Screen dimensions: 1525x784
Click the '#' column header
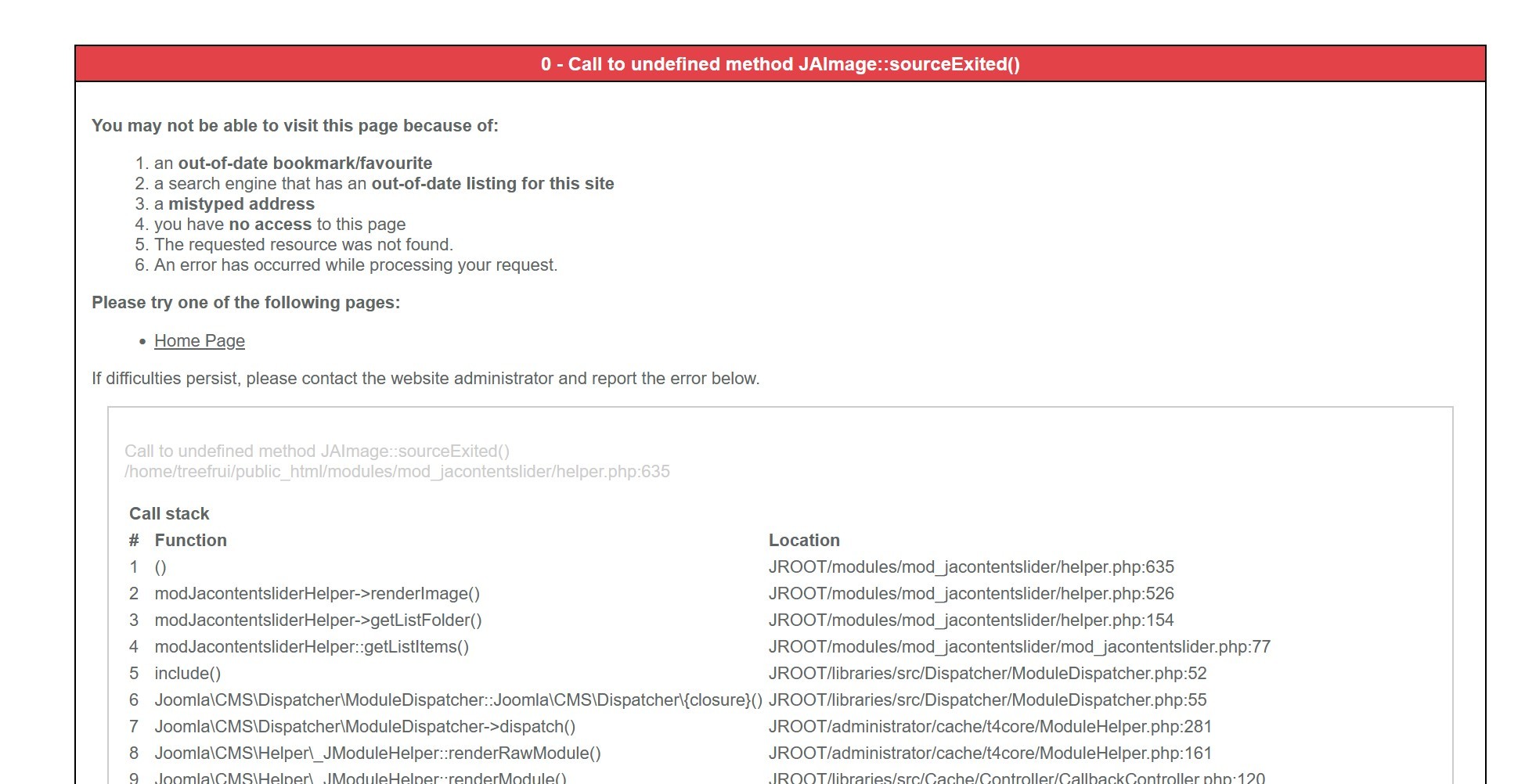point(134,541)
